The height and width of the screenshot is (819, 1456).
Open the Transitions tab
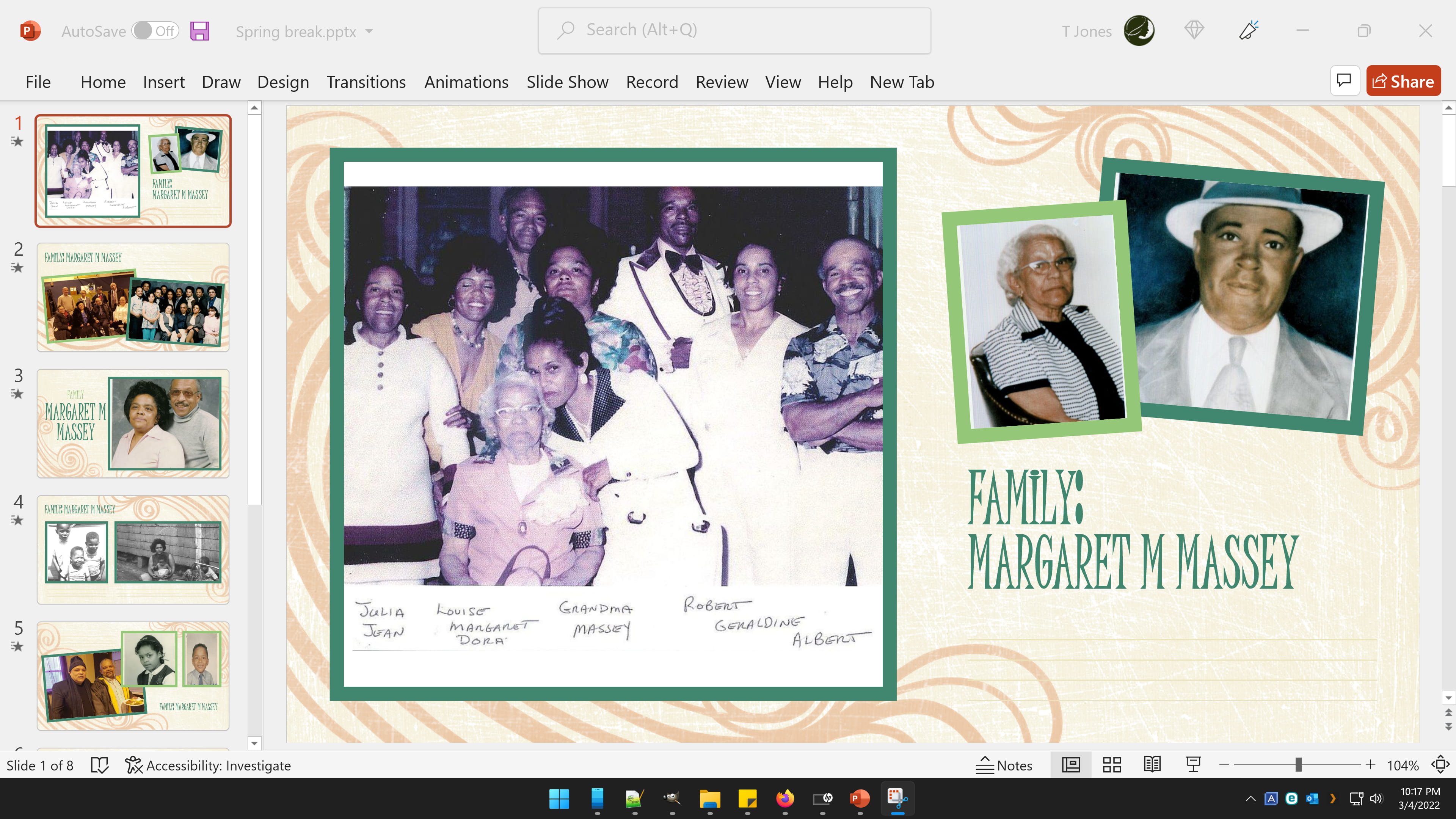pyautogui.click(x=366, y=83)
